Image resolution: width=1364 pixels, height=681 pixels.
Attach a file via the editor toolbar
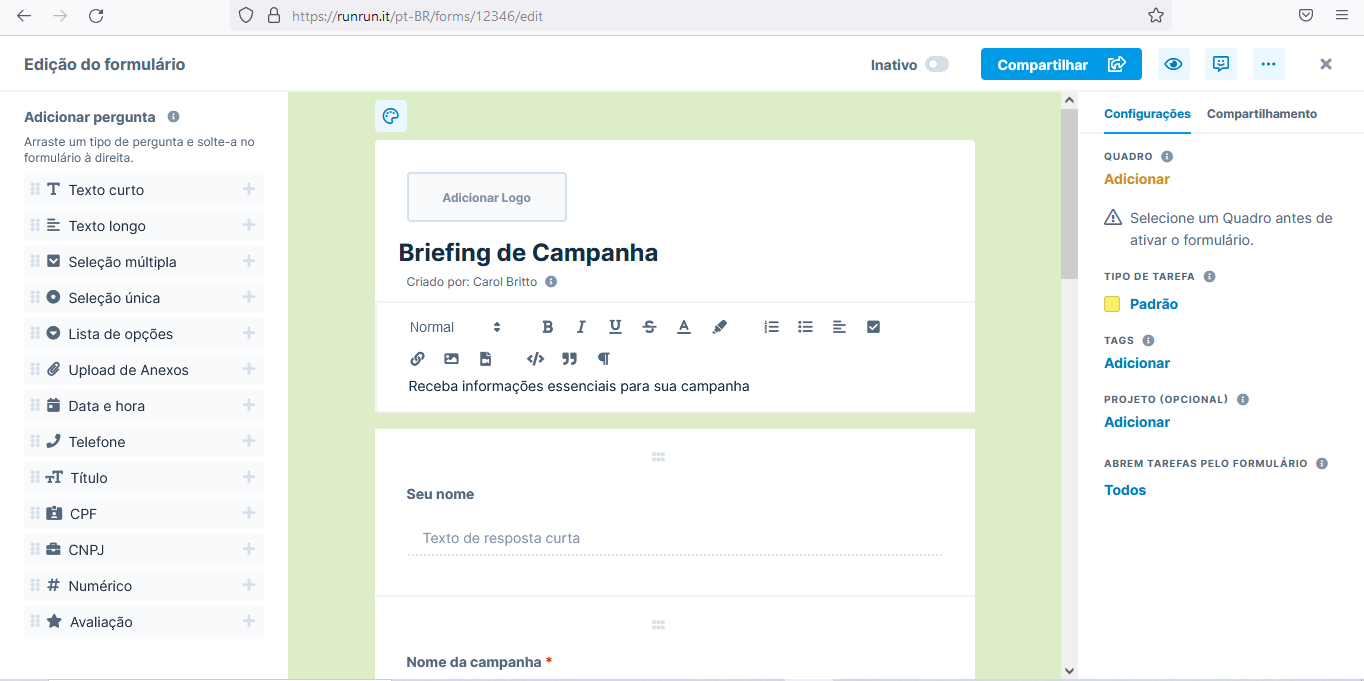(485, 359)
